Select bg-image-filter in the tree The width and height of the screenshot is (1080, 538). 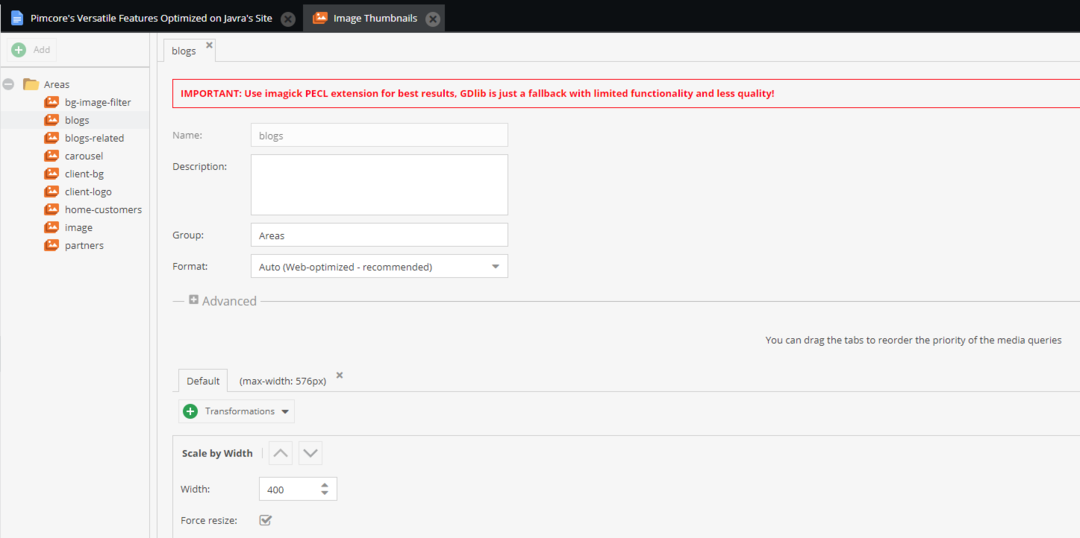pyautogui.click(x=98, y=102)
